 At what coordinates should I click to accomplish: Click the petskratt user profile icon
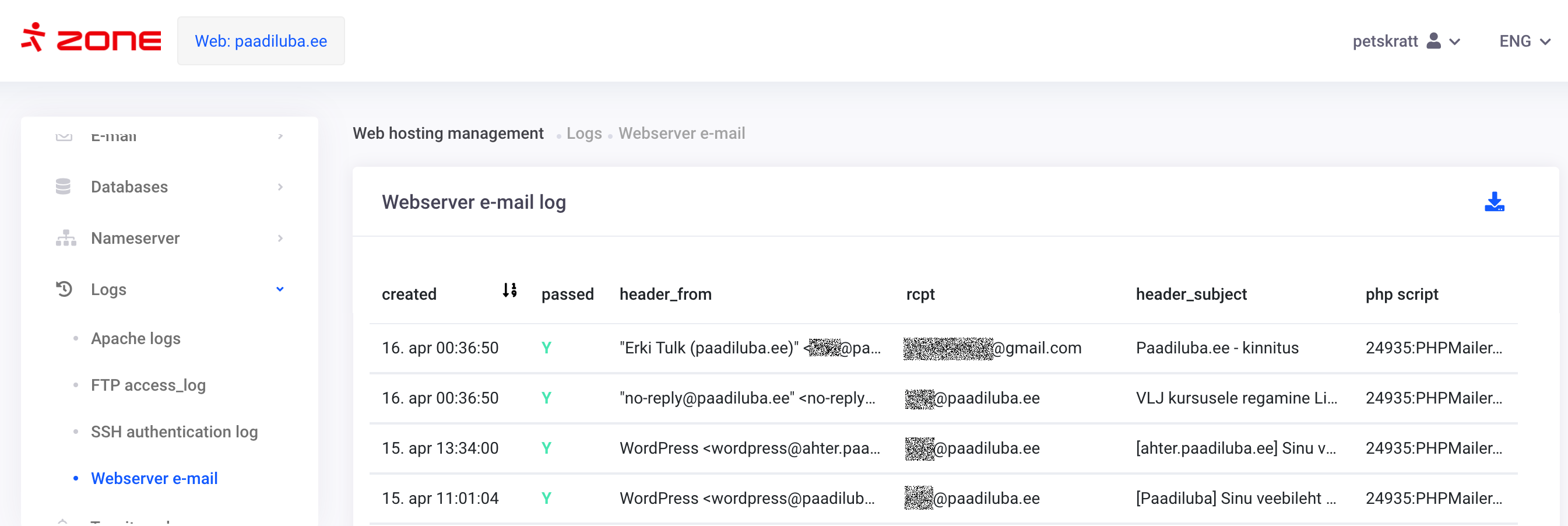[1433, 41]
